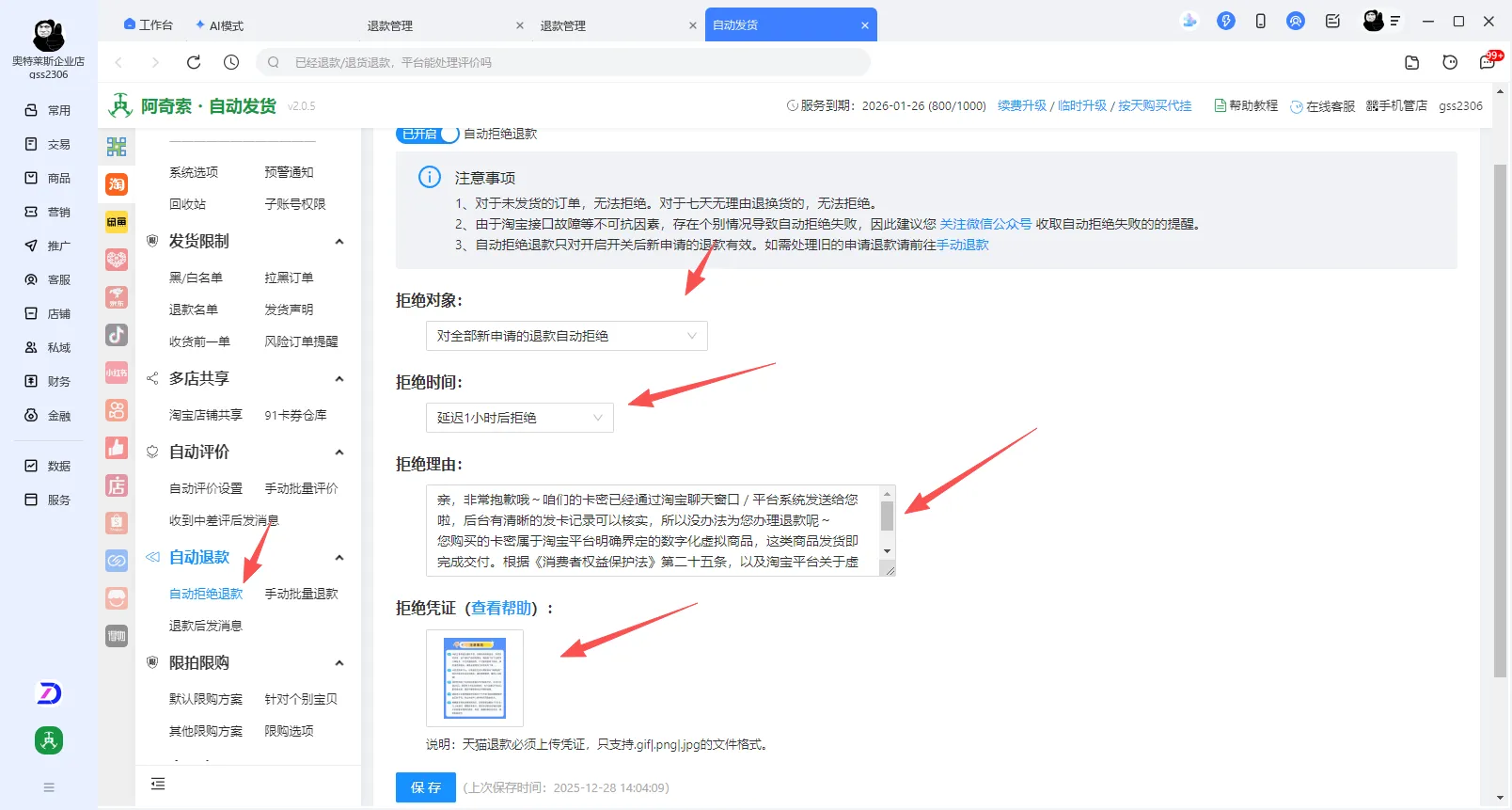1512x810 pixels.
Task: Open 手动批量退款 menu item
Action: (x=301, y=594)
